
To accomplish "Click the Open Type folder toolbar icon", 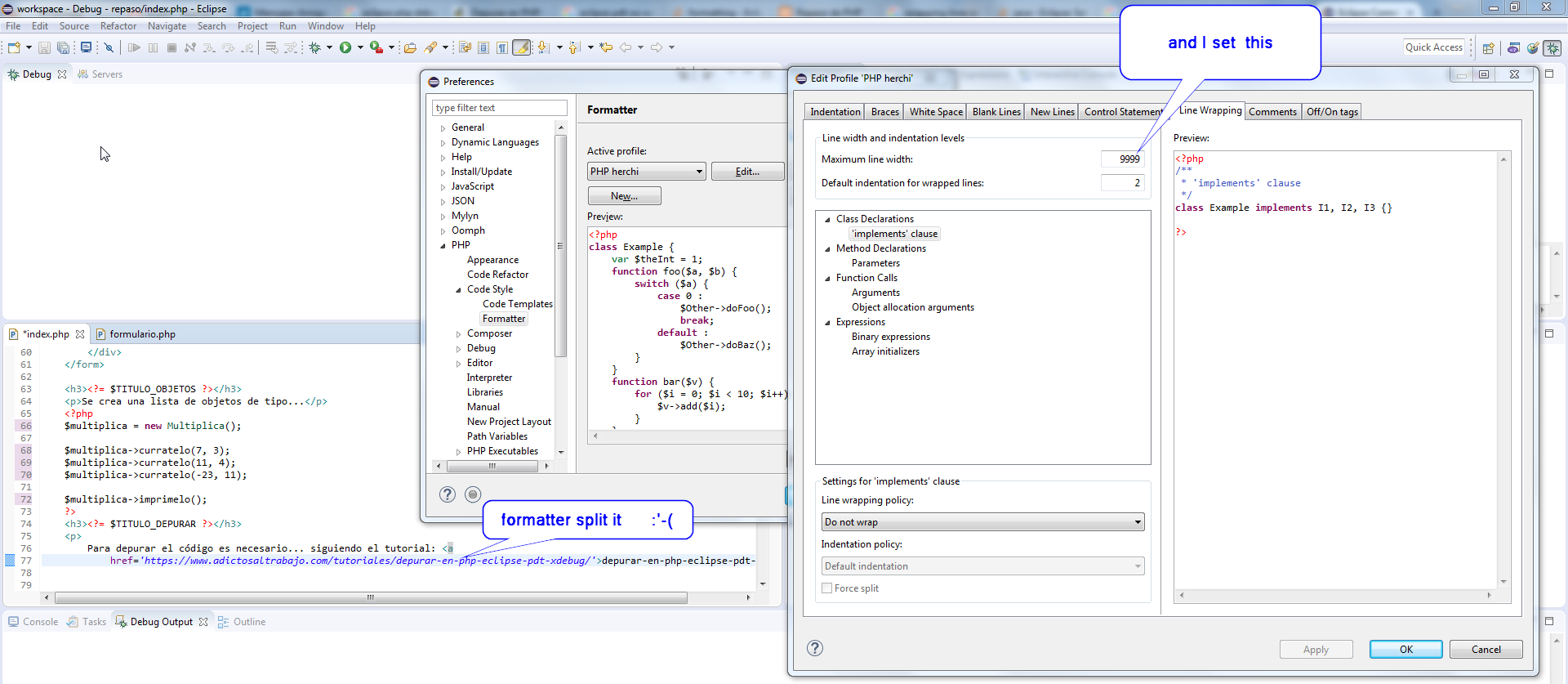I will click(x=410, y=47).
